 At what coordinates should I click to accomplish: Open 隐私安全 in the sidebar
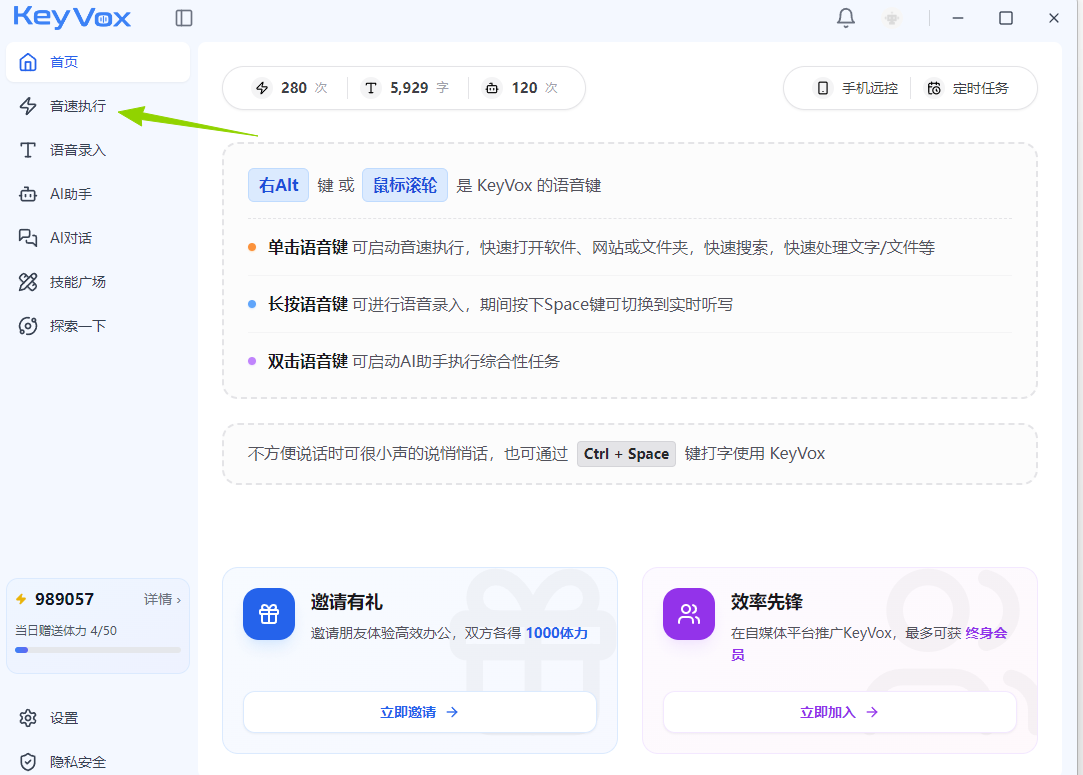pyautogui.click(x=98, y=762)
